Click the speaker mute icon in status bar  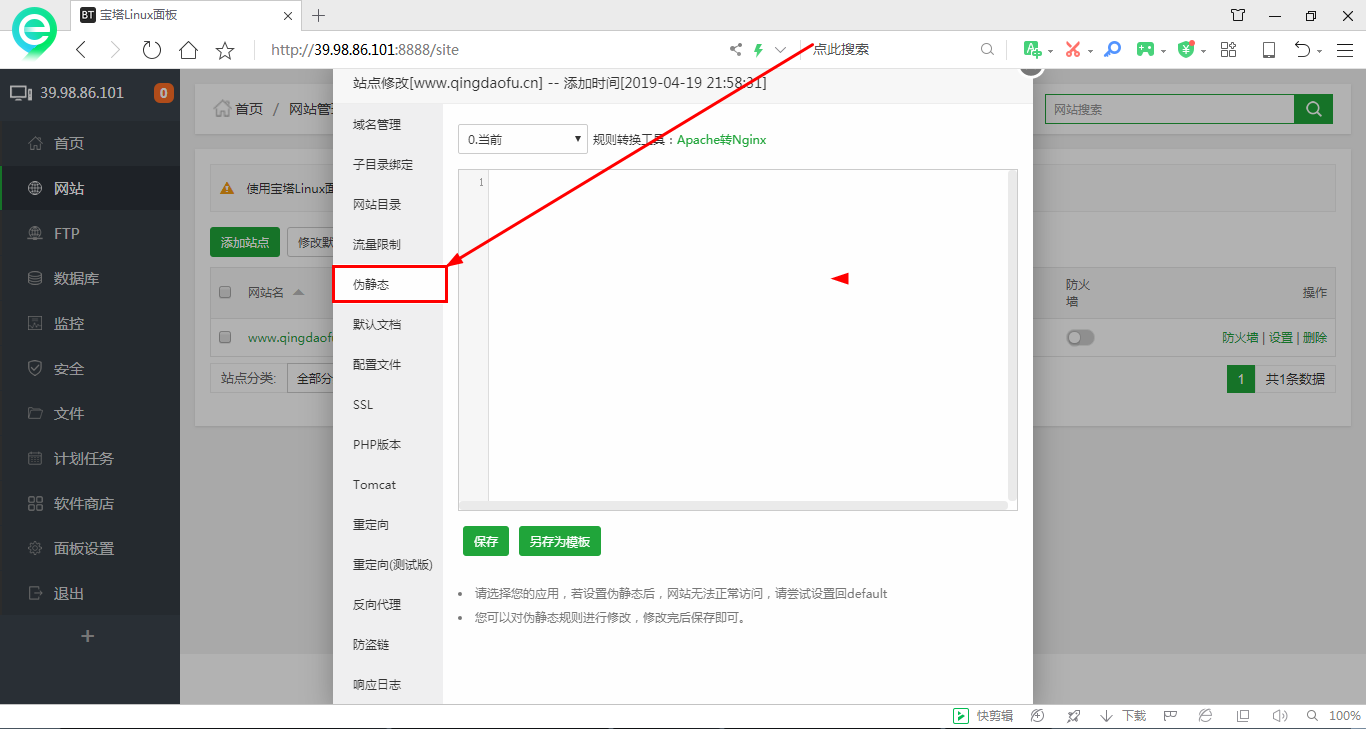1279,716
